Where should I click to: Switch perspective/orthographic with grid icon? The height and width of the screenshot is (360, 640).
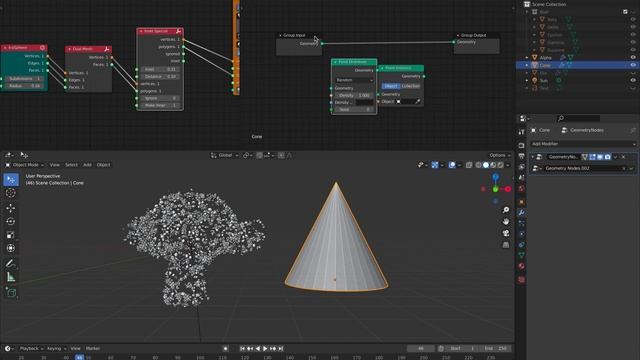[506, 245]
